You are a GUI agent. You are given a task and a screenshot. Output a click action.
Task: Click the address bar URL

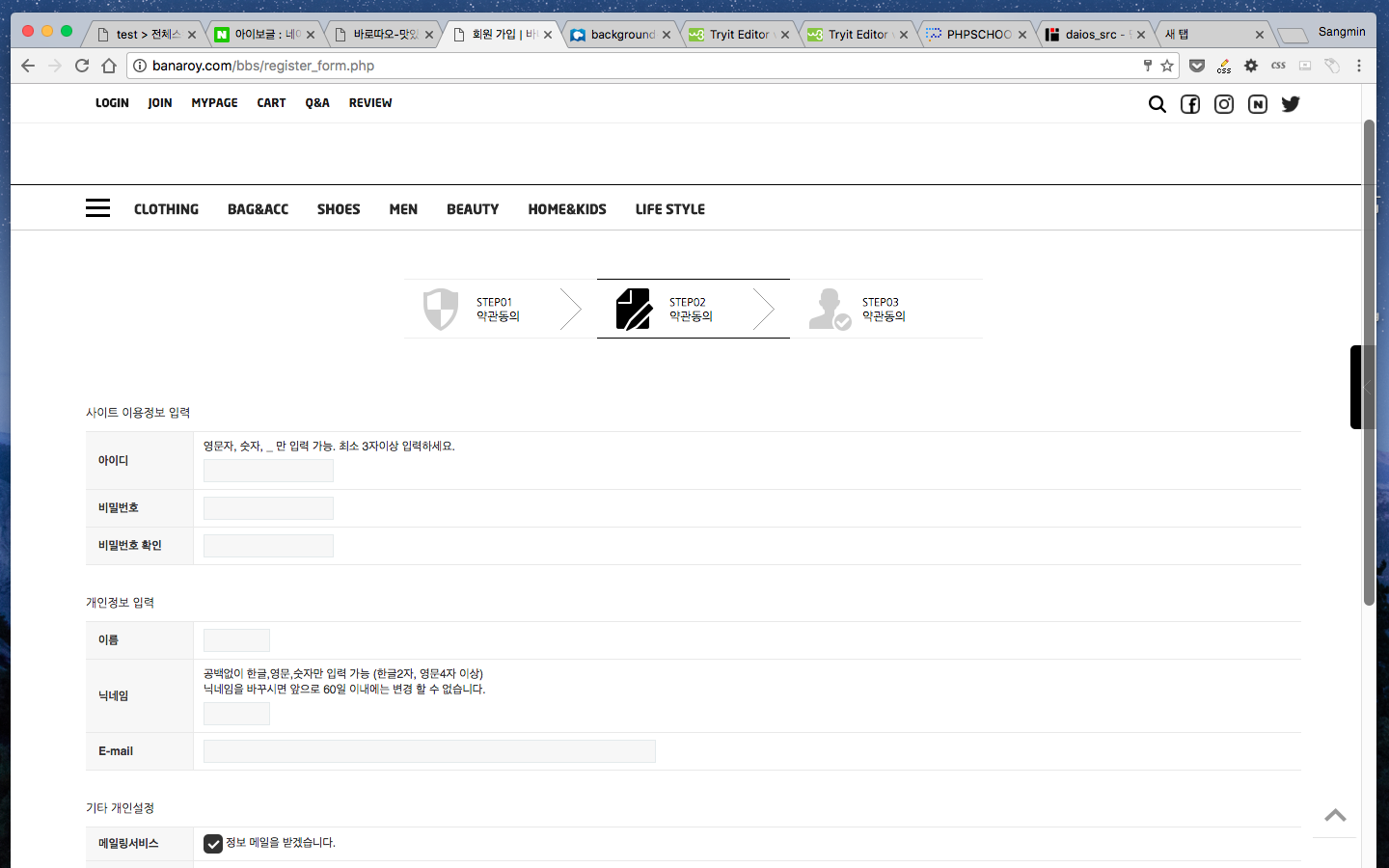(263, 66)
